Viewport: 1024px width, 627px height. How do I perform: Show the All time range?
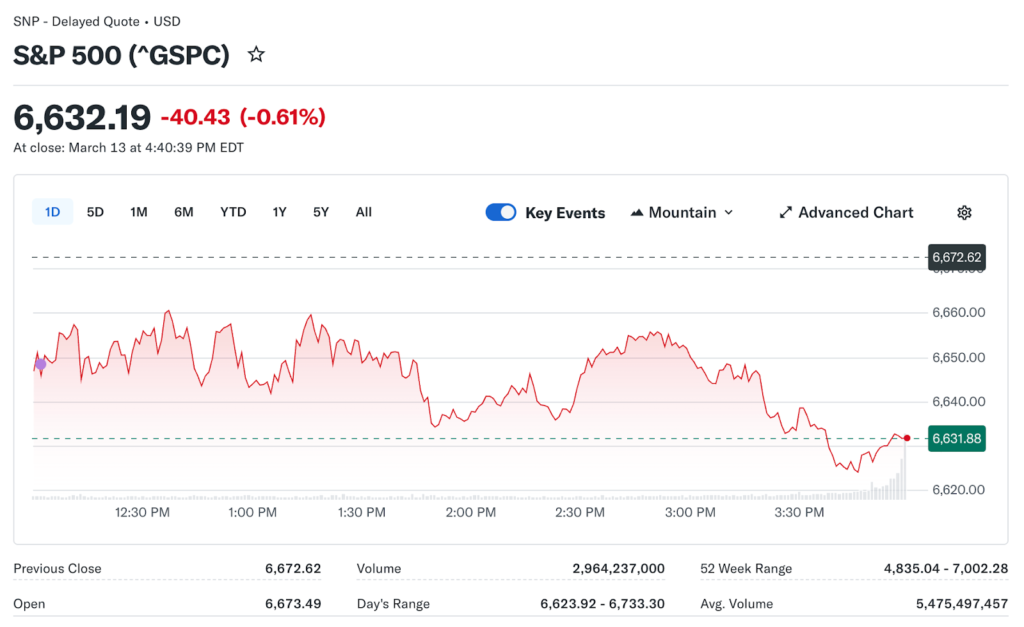(x=363, y=212)
